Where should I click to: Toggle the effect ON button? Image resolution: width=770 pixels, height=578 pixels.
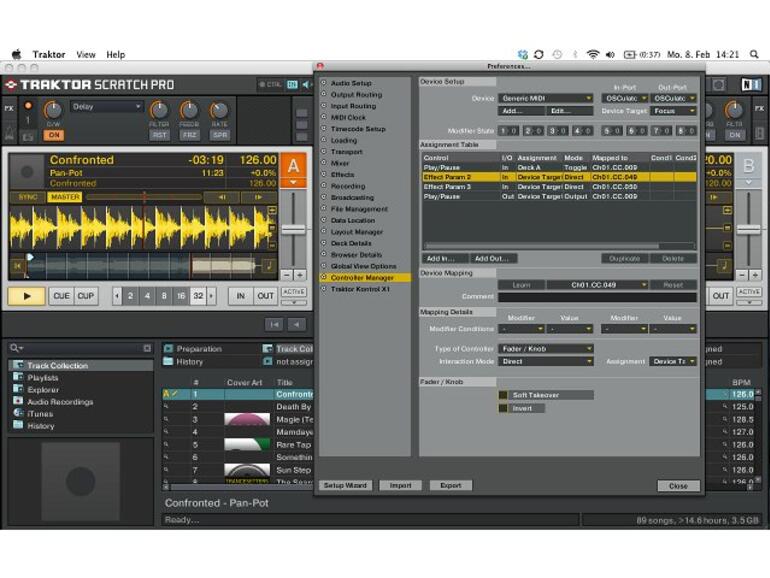point(53,134)
